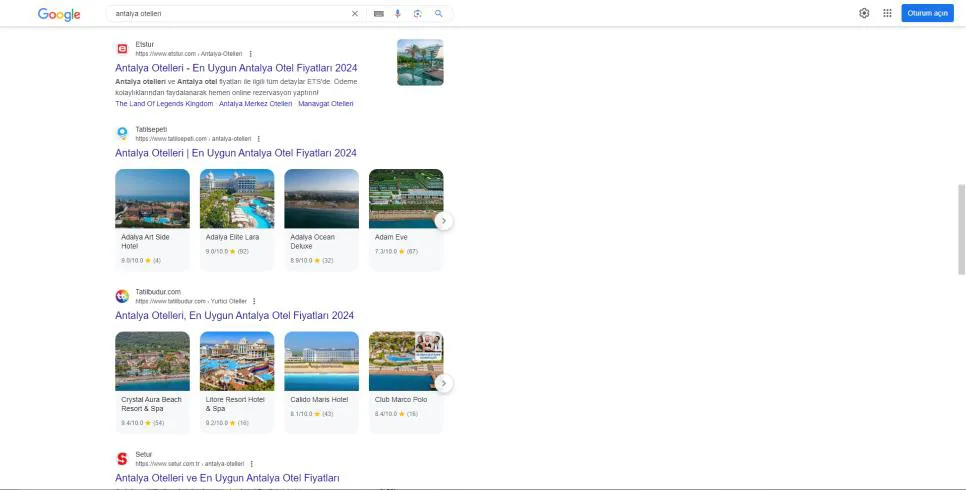Clear the search box text
966x490 pixels.
(x=355, y=14)
